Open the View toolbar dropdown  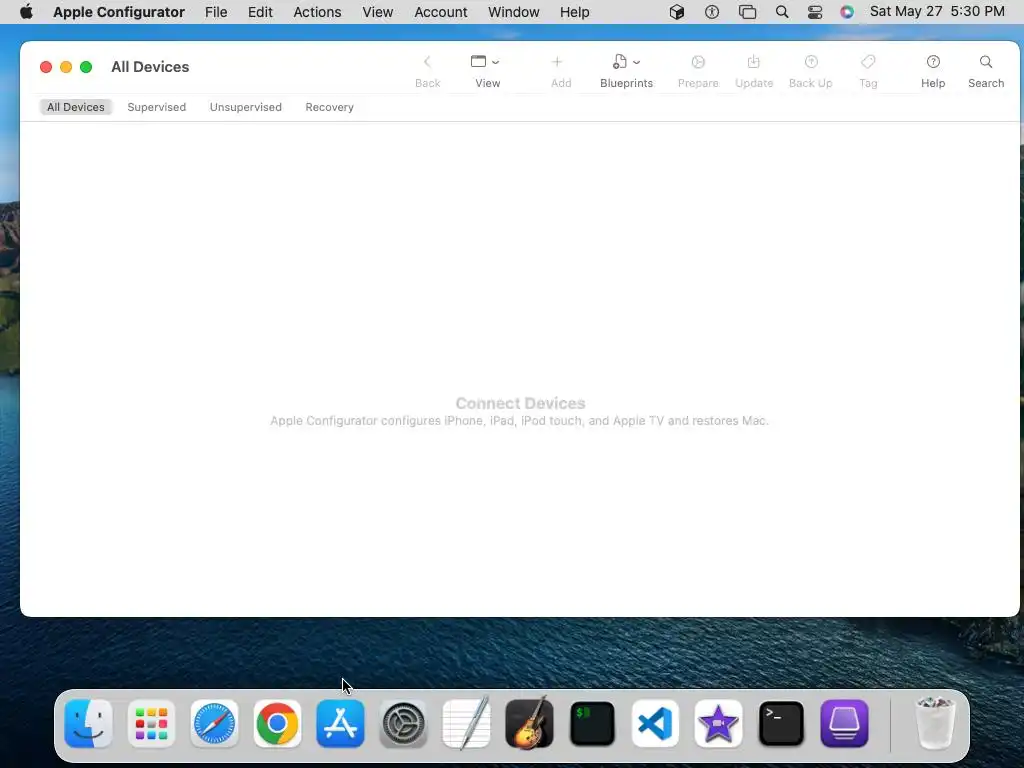coord(487,71)
